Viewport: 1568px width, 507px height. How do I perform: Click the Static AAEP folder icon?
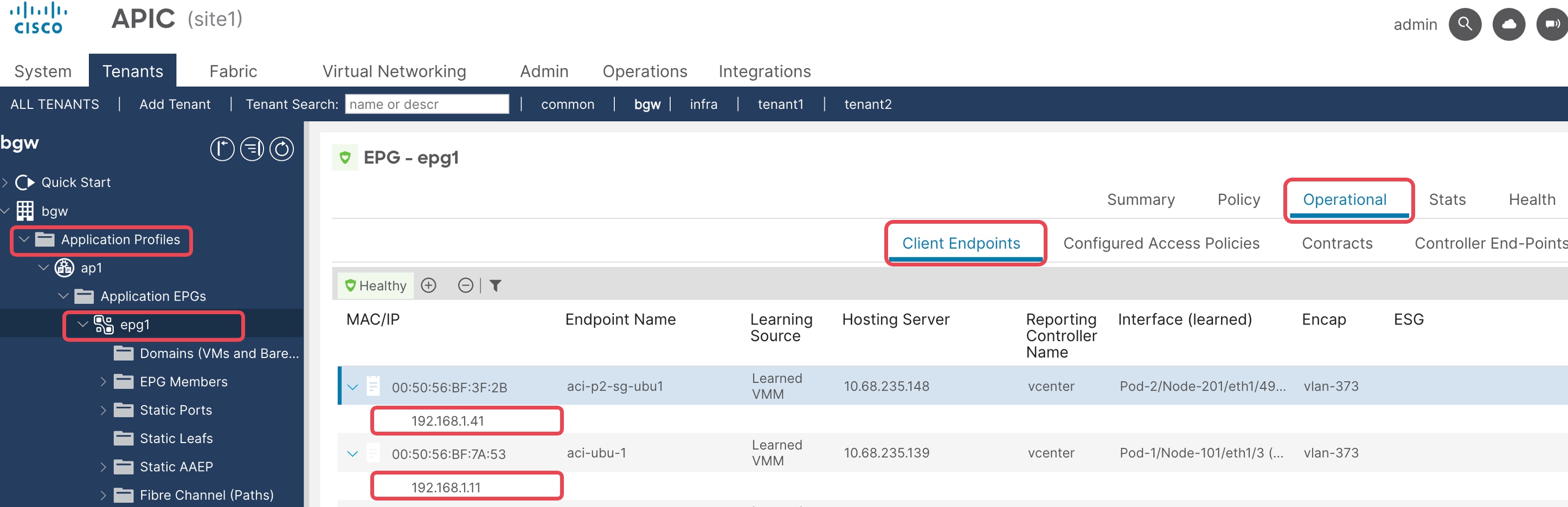click(124, 467)
